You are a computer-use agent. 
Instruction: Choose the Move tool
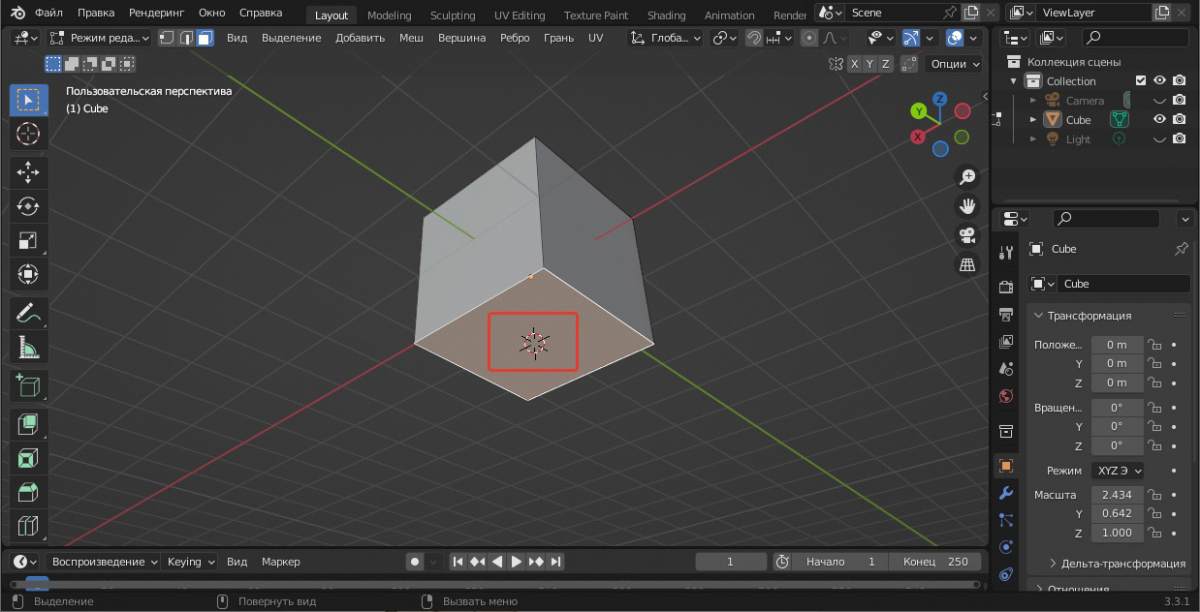pos(28,173)
